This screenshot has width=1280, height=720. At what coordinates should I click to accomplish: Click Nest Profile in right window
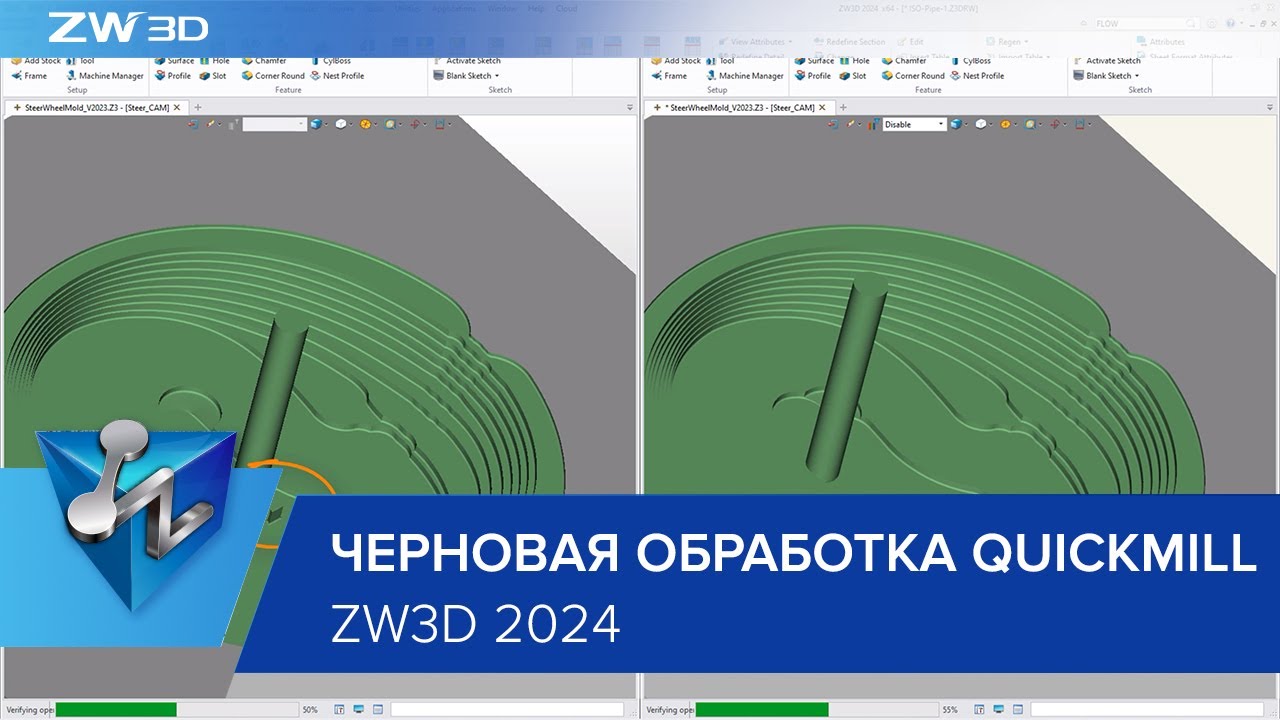click(x=977, y=76)
